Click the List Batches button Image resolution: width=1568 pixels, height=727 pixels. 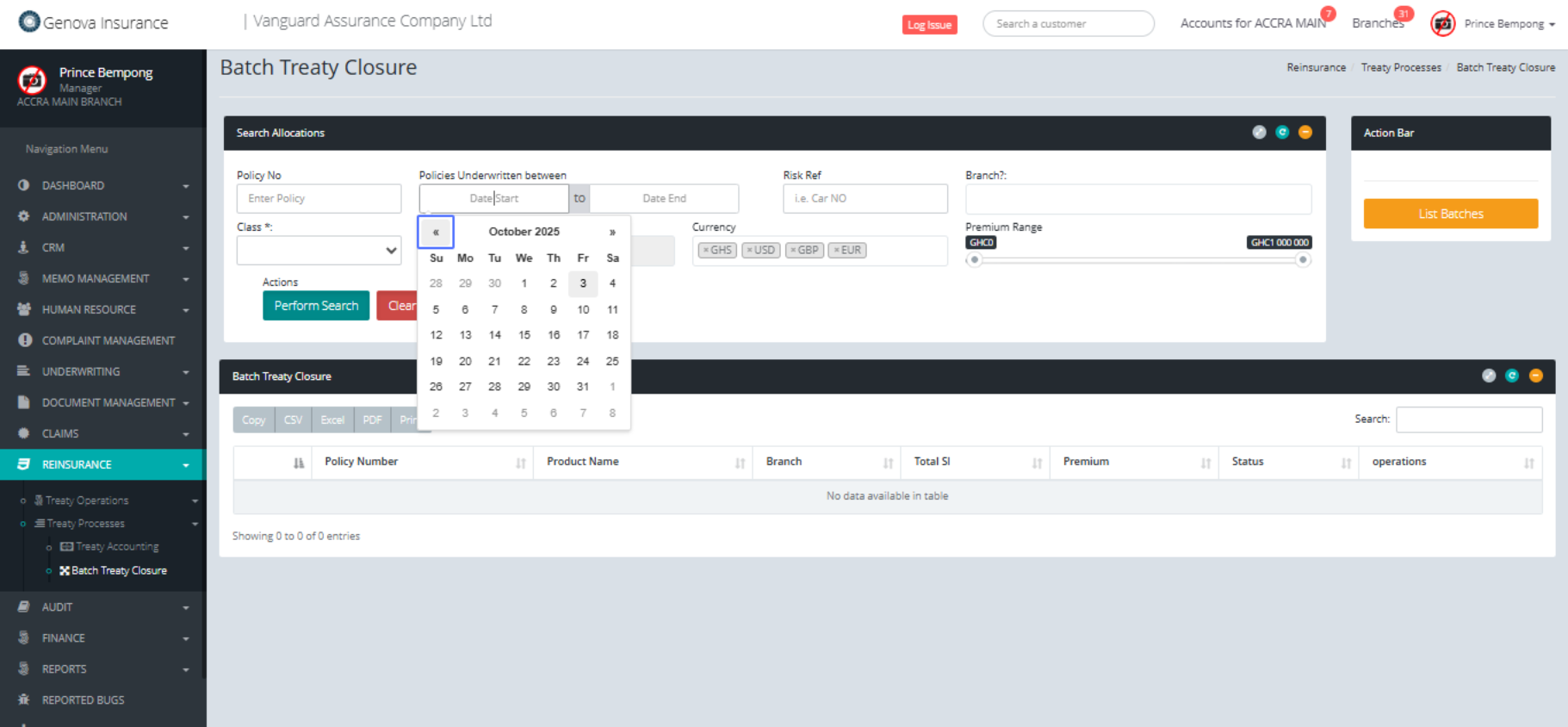(1450, 214)
